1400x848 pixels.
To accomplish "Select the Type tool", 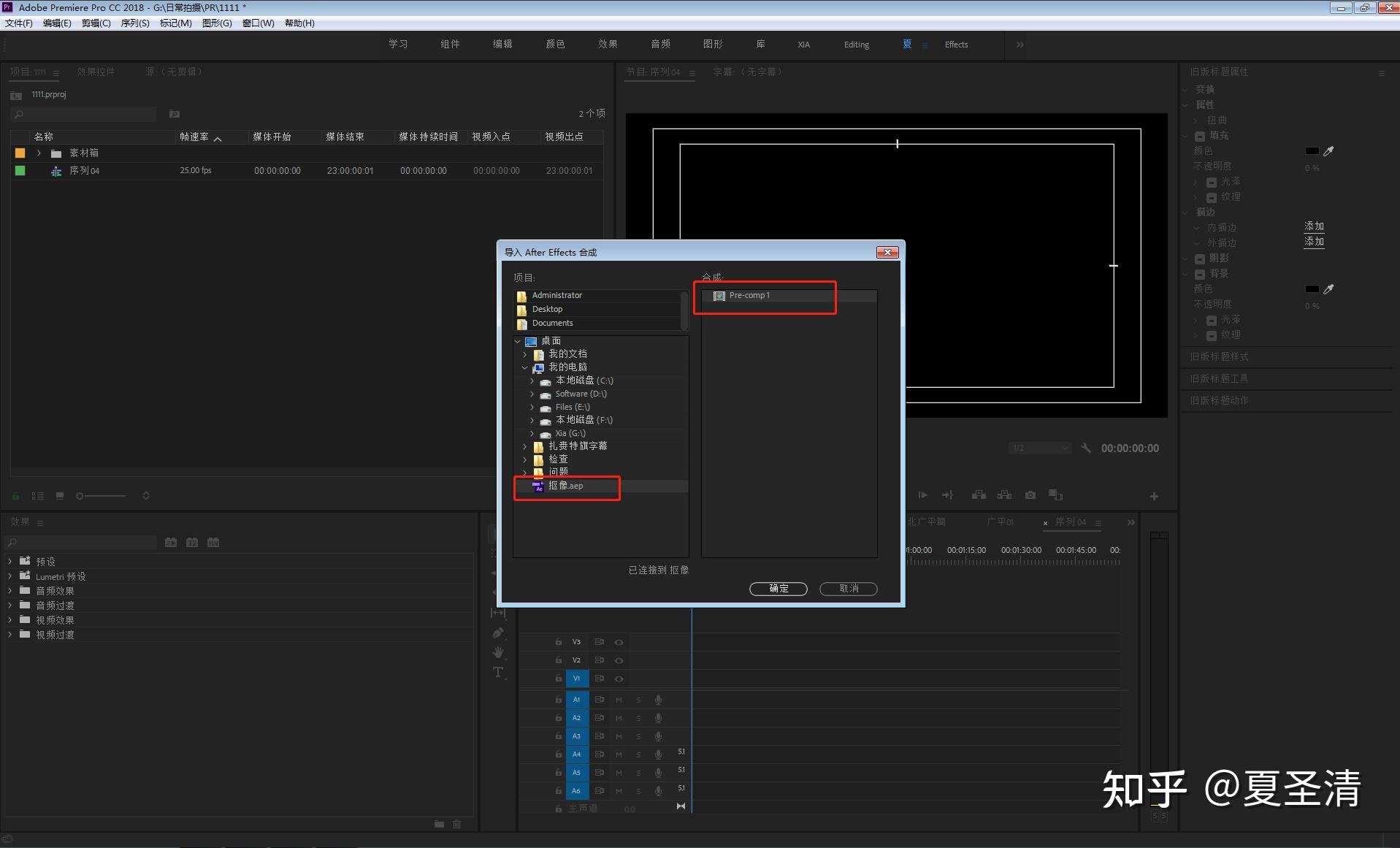I will click(498, 672).
